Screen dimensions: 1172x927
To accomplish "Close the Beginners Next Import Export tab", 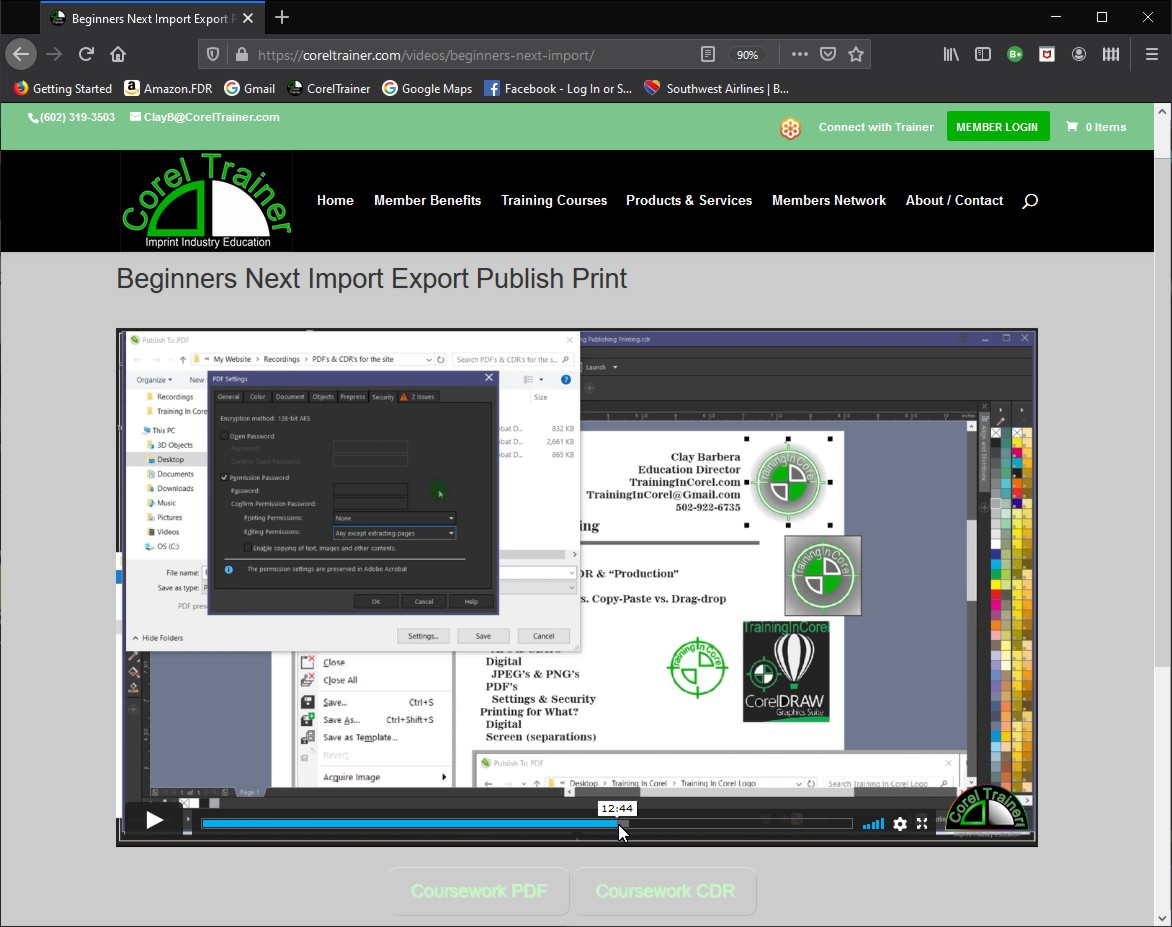I will coord(248,18).
